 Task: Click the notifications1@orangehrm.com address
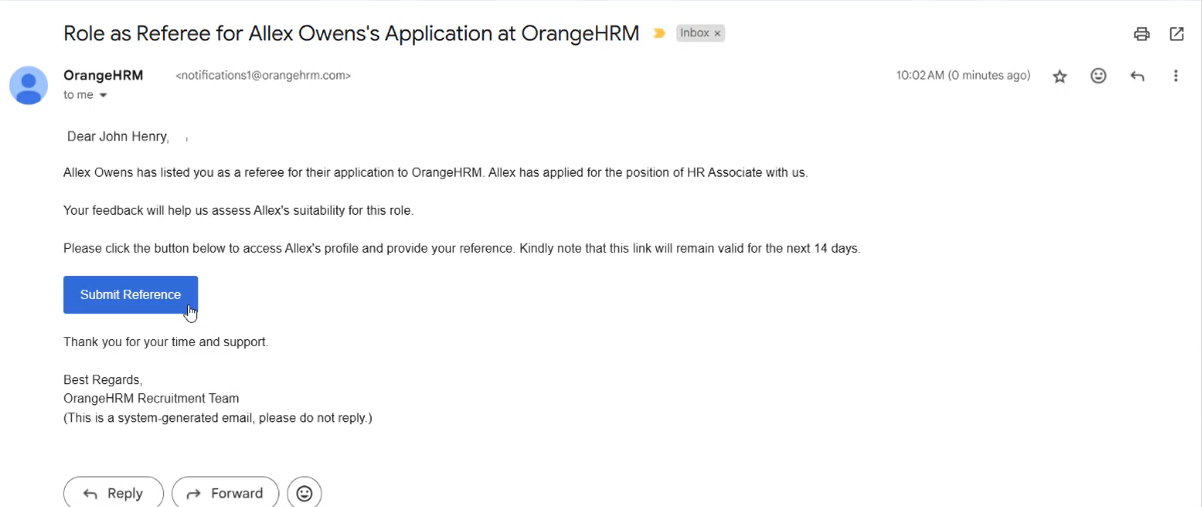click(263, 76)
